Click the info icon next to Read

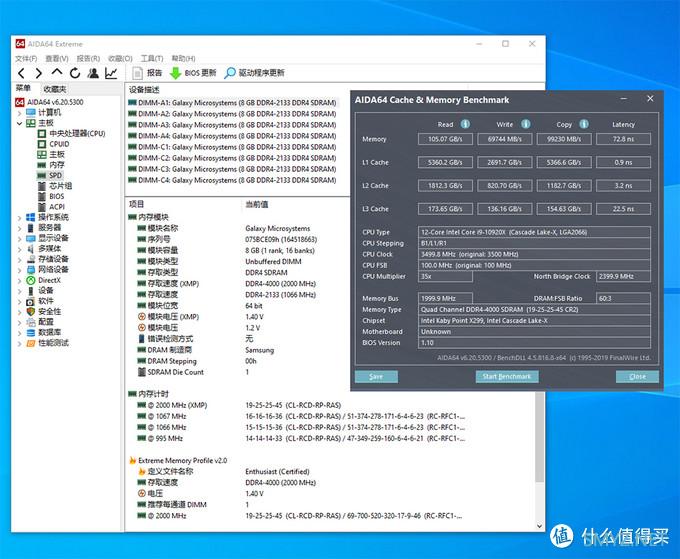tap(463, 125)
